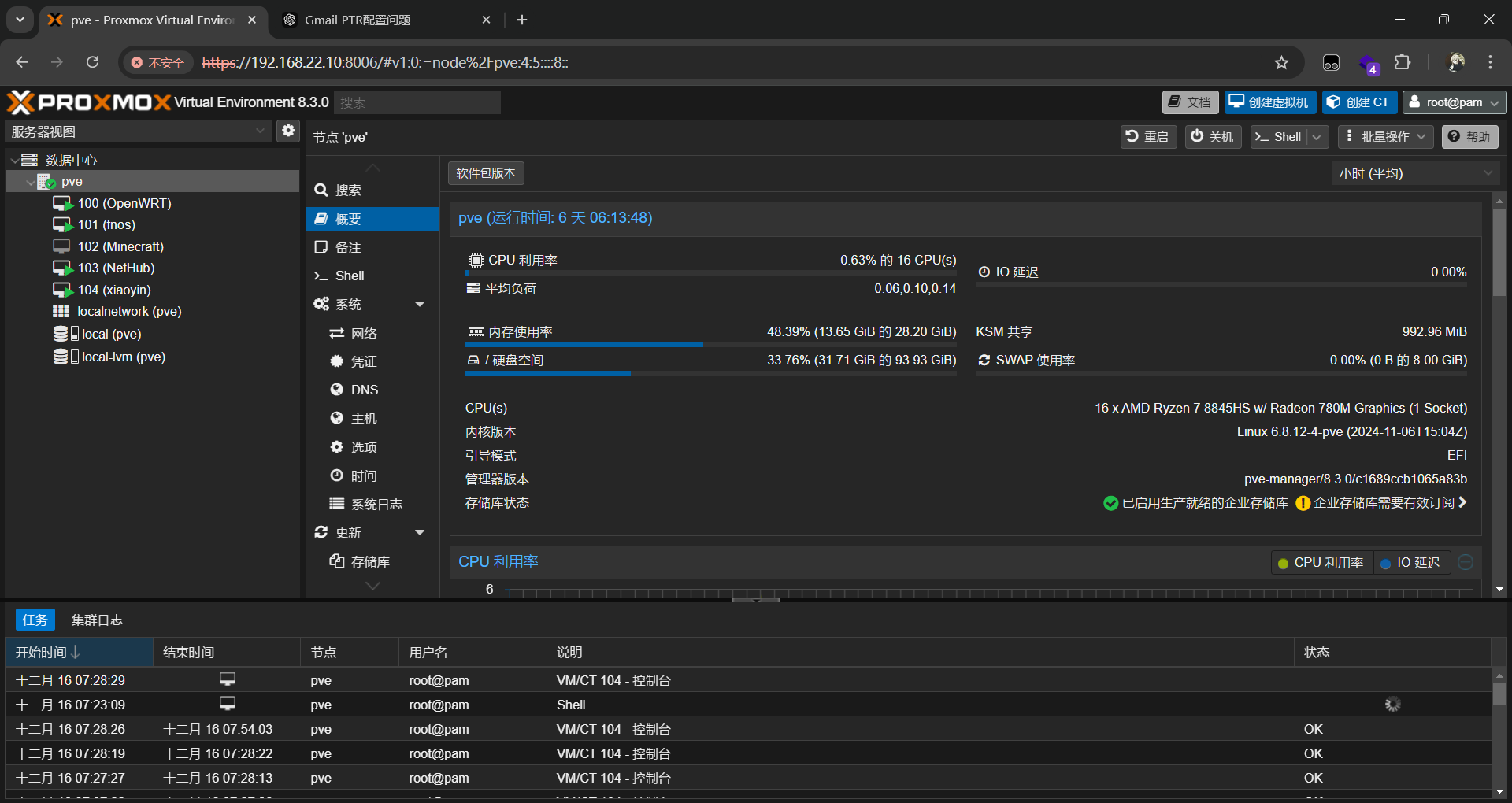Select VM 103 (NetHub)

(116, 268)
